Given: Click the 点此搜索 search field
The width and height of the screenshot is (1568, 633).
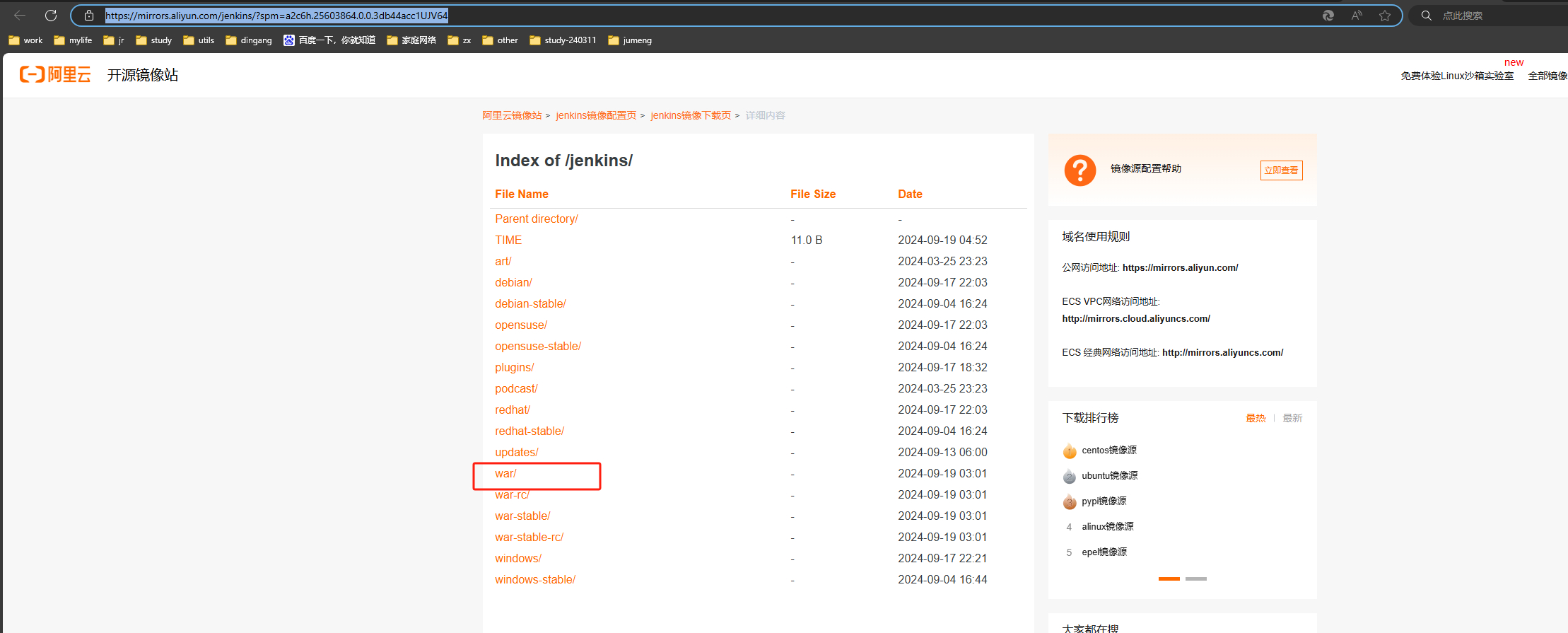Looking at the screenshot, I should pos(1485,16).
